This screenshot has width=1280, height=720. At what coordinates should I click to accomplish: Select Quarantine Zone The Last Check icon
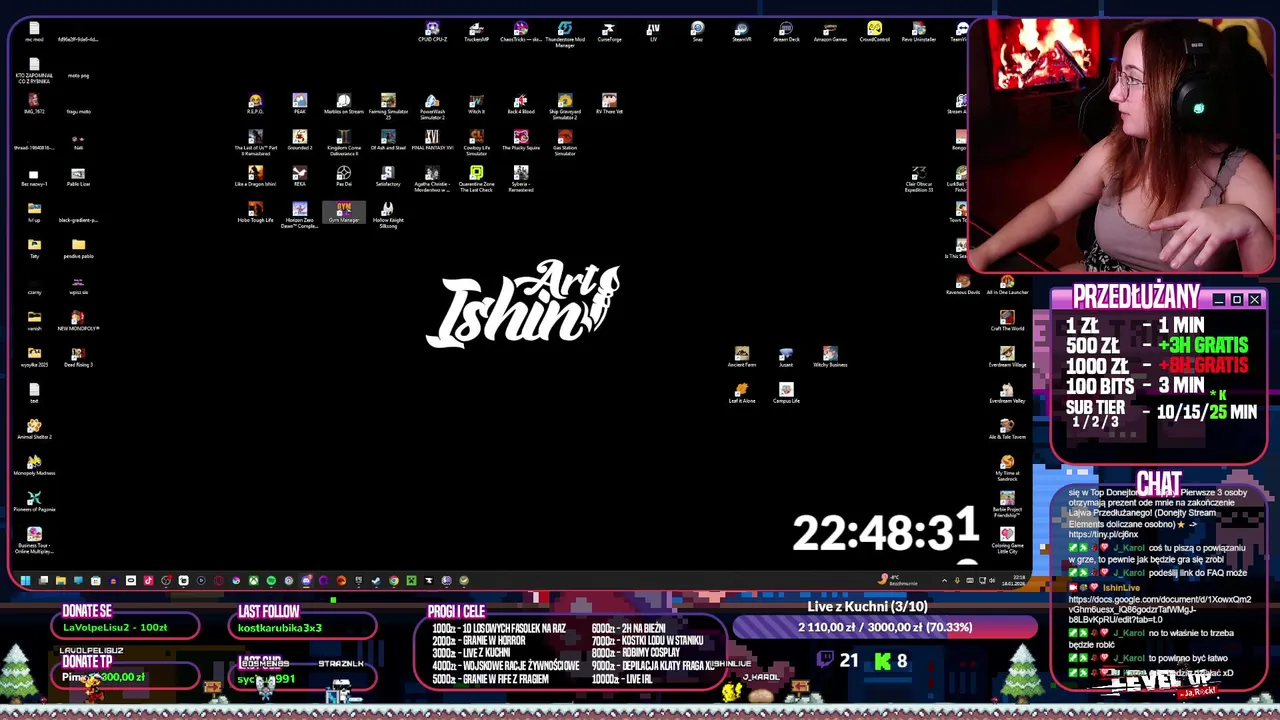[x=476, y=179]
